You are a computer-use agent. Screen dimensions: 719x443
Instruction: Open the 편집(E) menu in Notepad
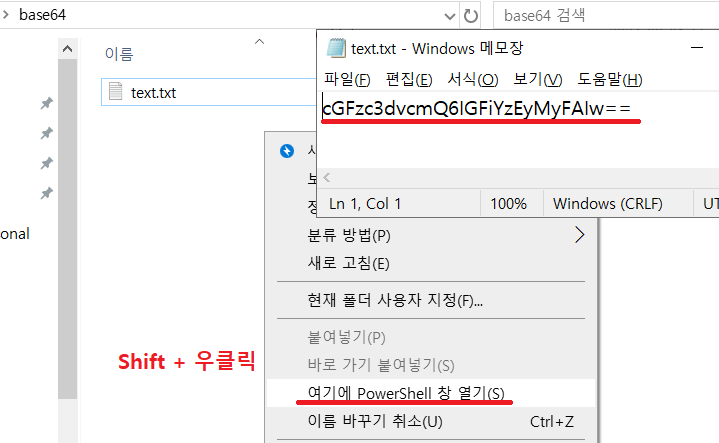tap(409, 80)
